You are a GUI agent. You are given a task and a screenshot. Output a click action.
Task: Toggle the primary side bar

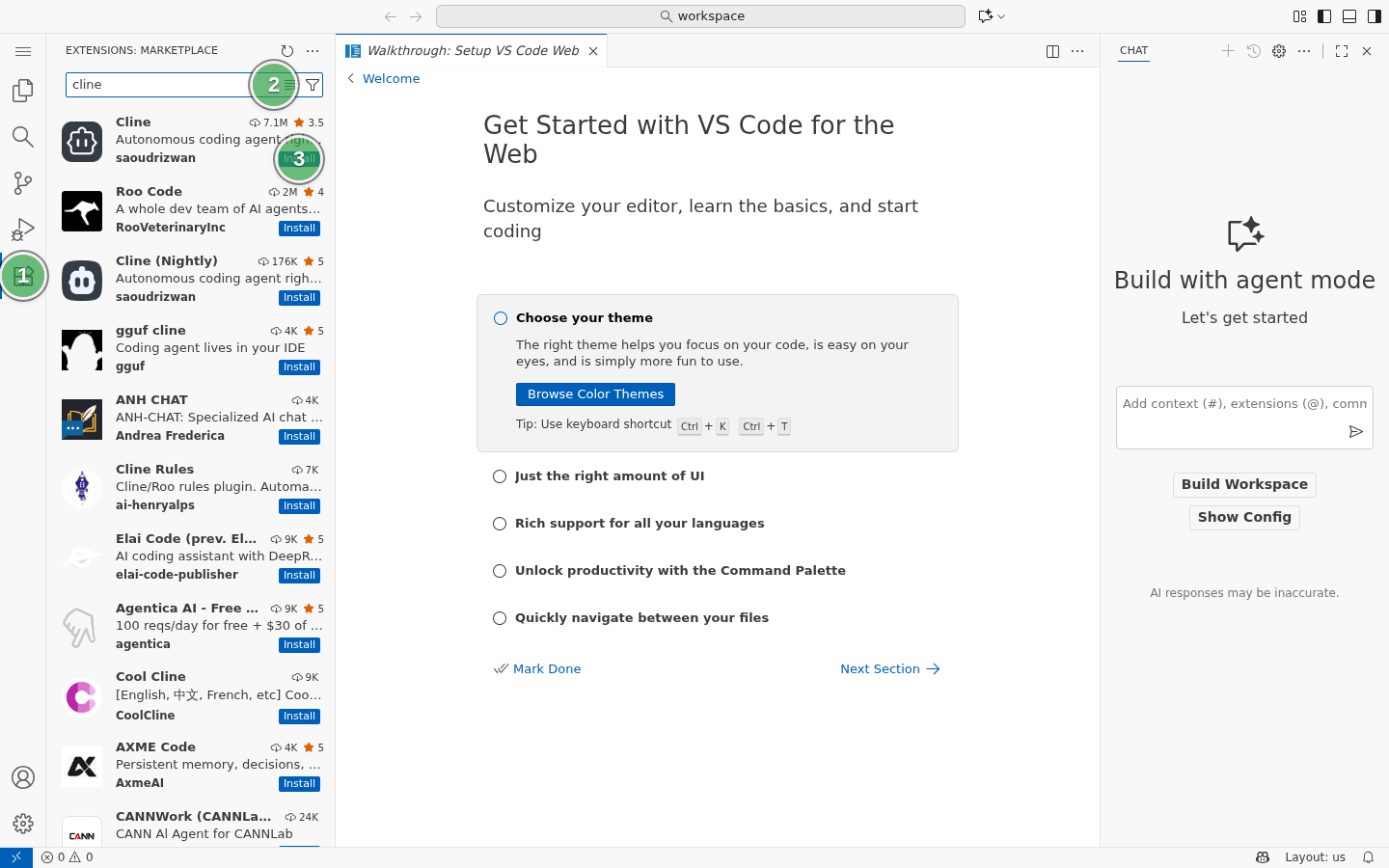point(1324,16)
